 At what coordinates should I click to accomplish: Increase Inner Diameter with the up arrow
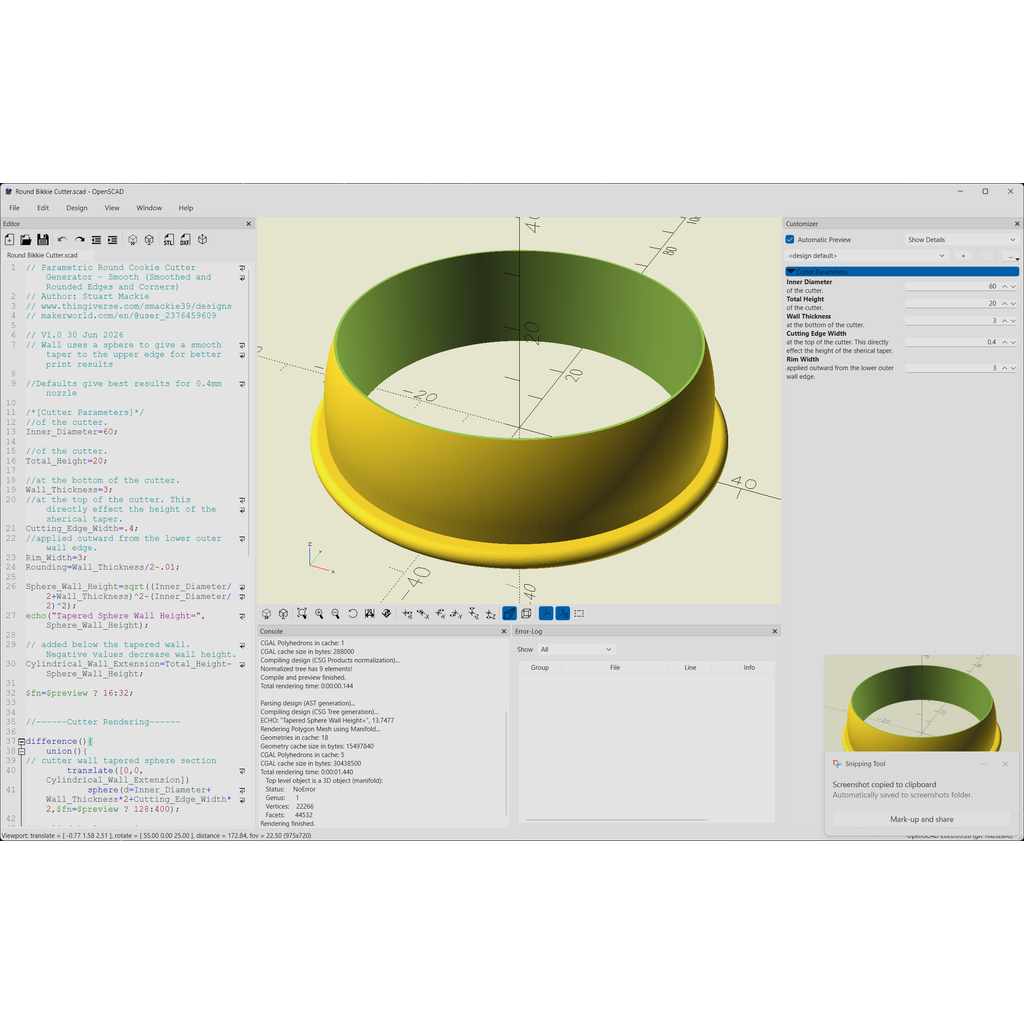1004,286
